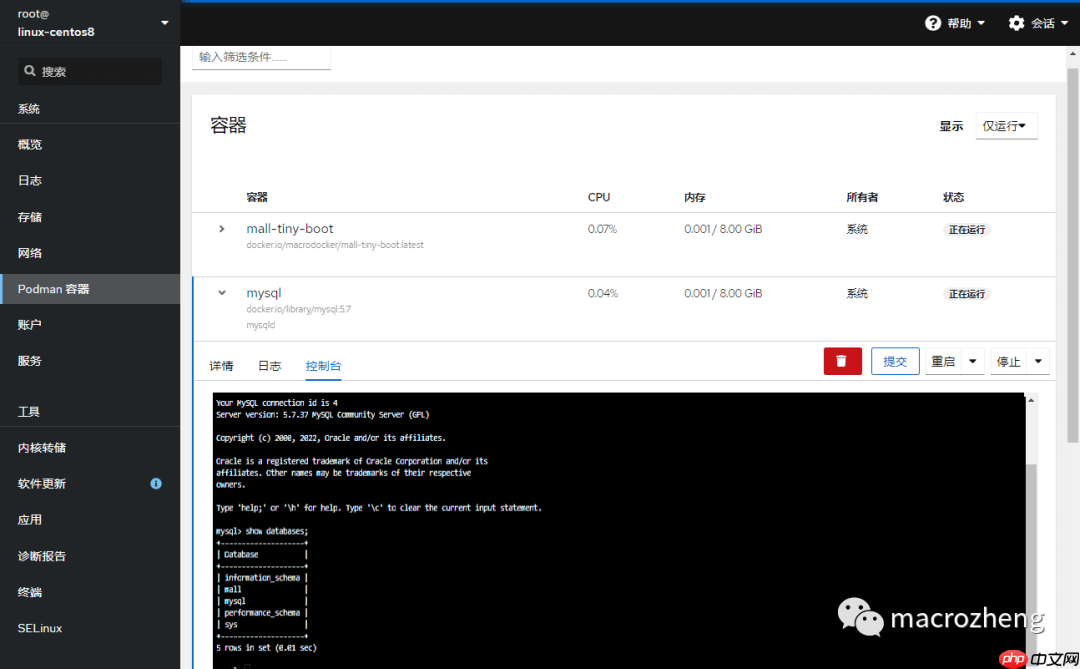Navigate to 终端 in the sidebar
Viewport: 1080px width, 669px height.
28,591
